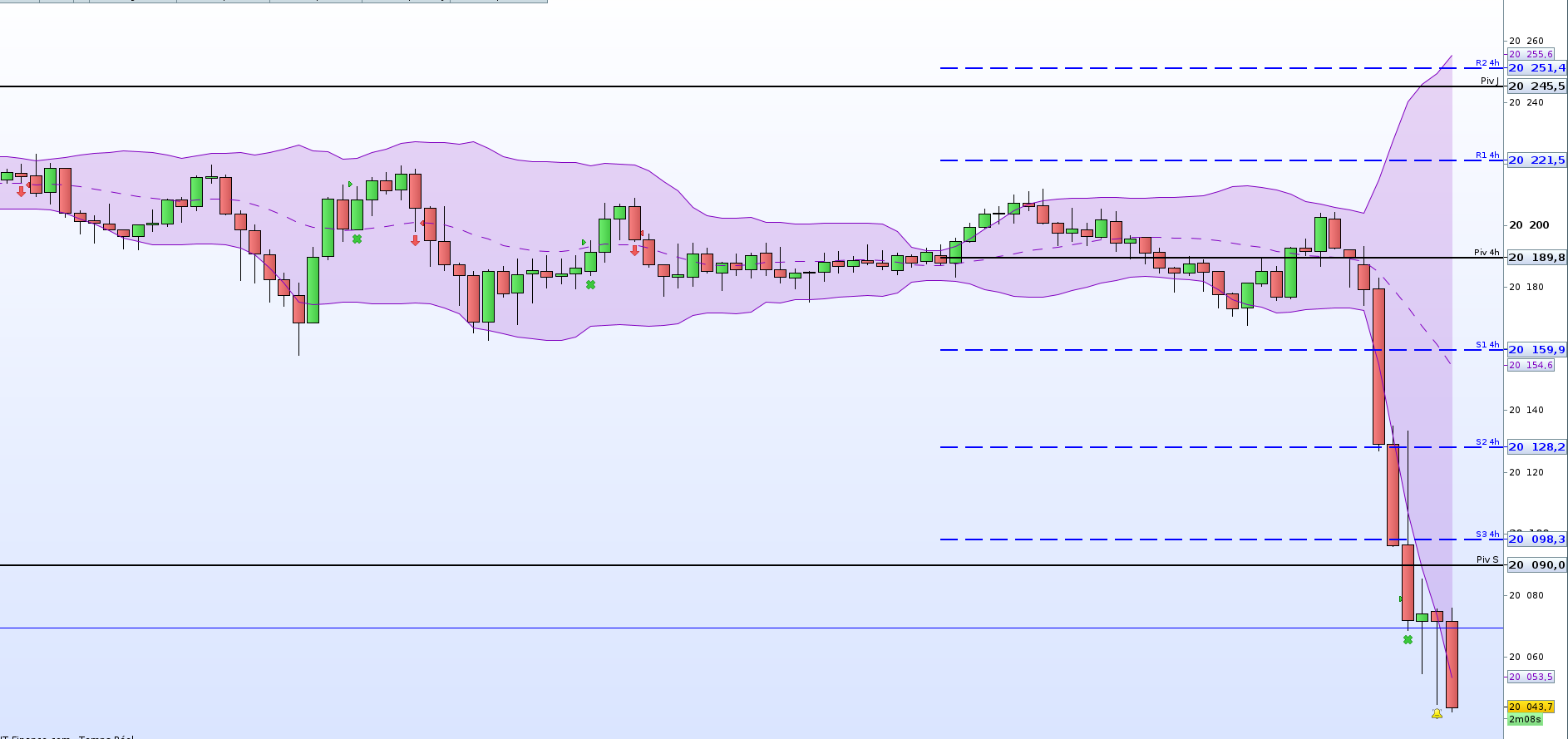Select the Piv J level label 20 245,5
Screen dimensions: 1568x739
tap(1536, 86)
